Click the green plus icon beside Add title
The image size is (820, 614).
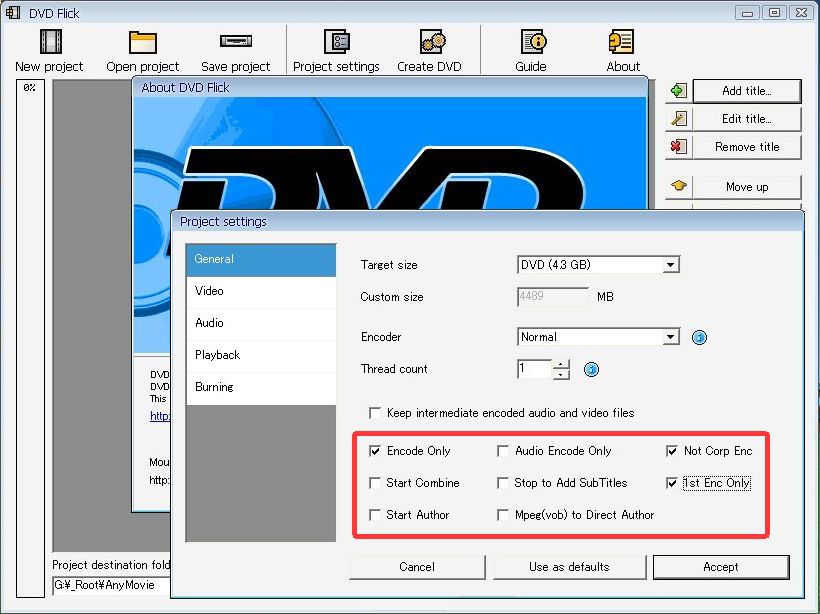678,91
